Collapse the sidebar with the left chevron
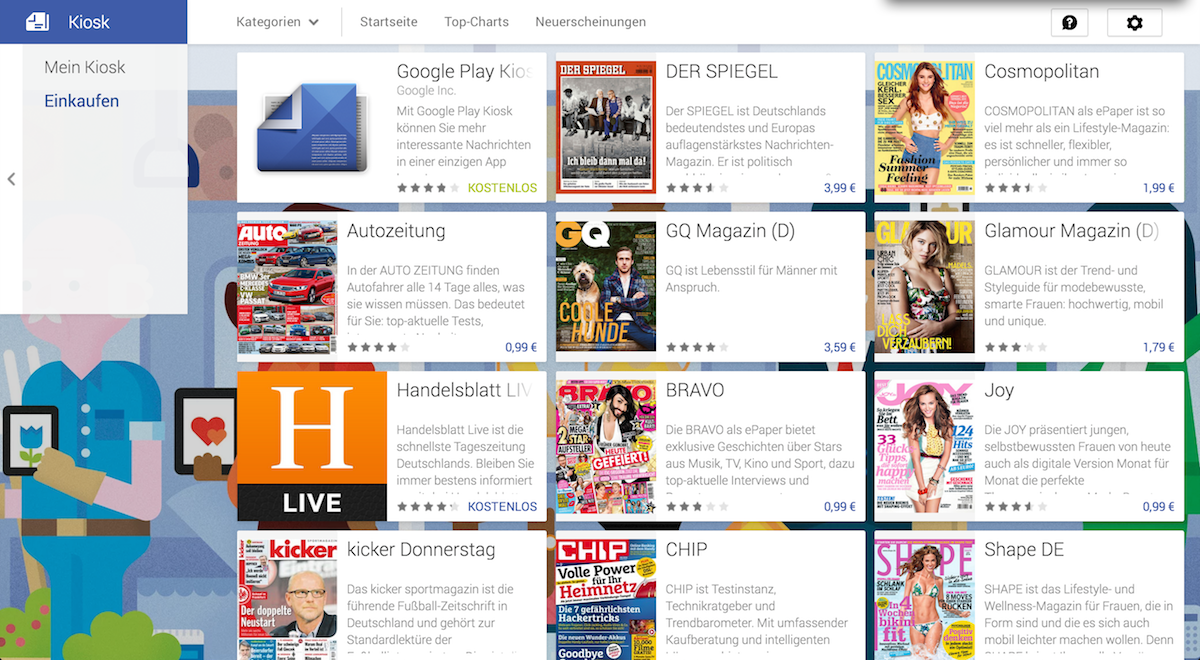This screenshot has height=660, width=1200. [11, 179]
